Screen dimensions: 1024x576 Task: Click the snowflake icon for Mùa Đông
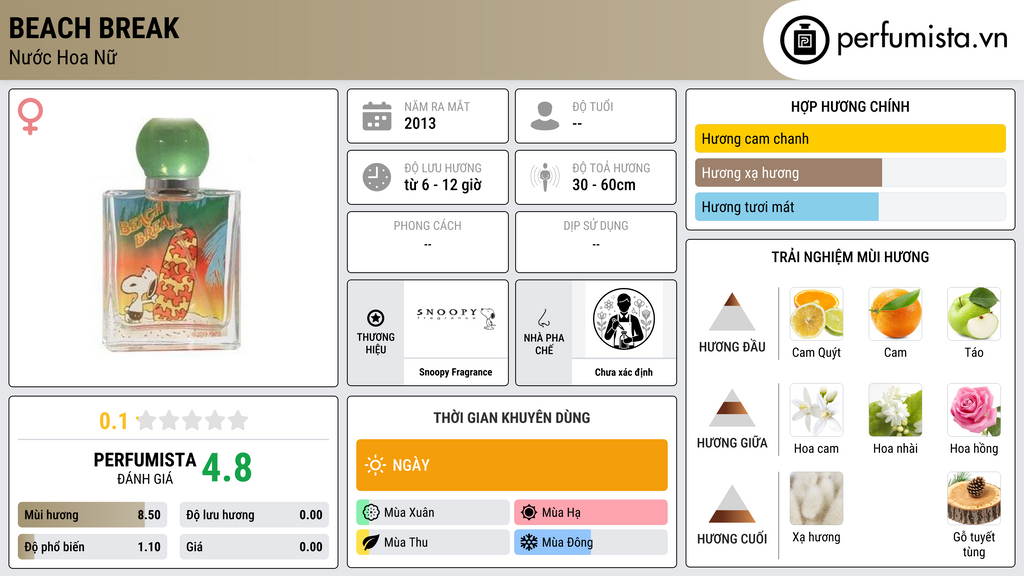(529, 542)
